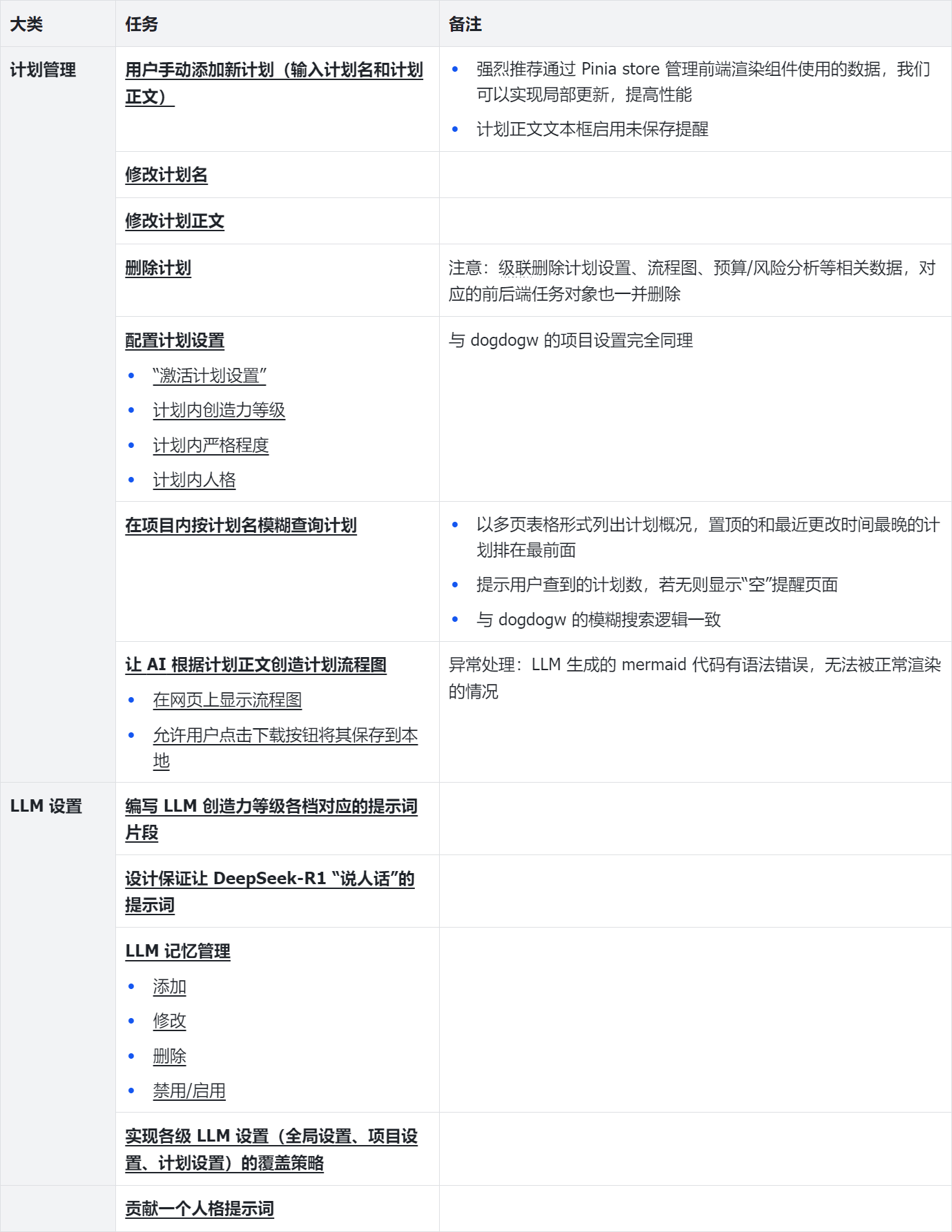Click the “激活计划设置” bullet link

(x=210, y=376)
